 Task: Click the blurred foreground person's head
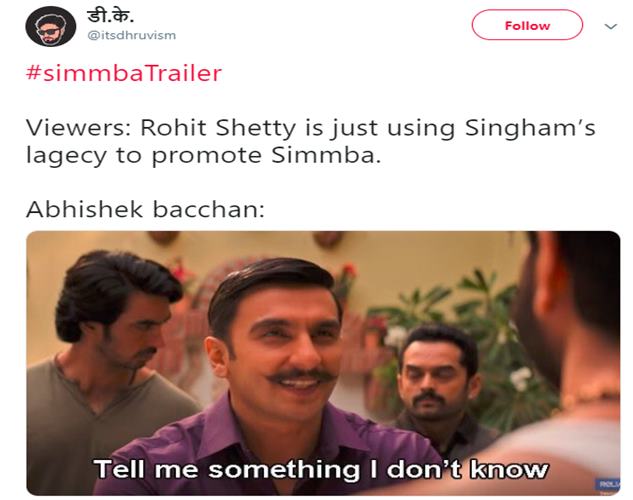pyautogui.click(x=571, y=307)
